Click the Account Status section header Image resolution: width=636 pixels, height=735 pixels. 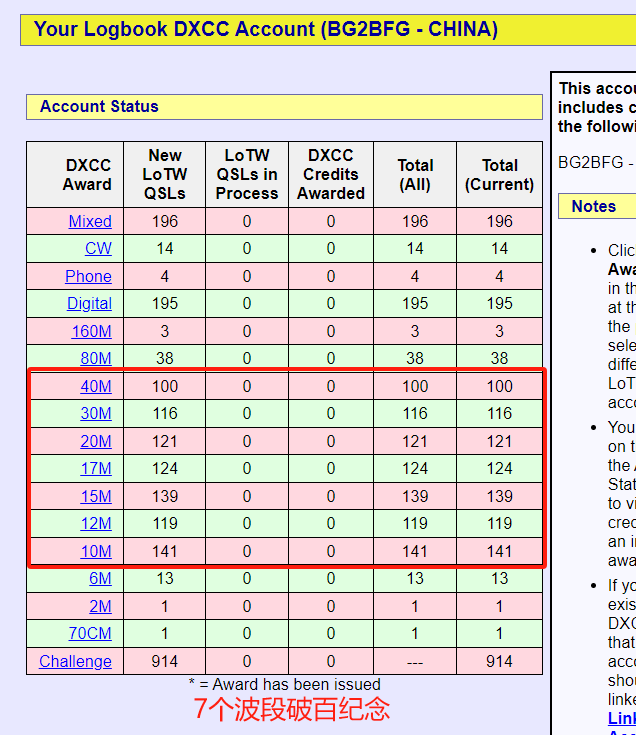tap(284, 107)
